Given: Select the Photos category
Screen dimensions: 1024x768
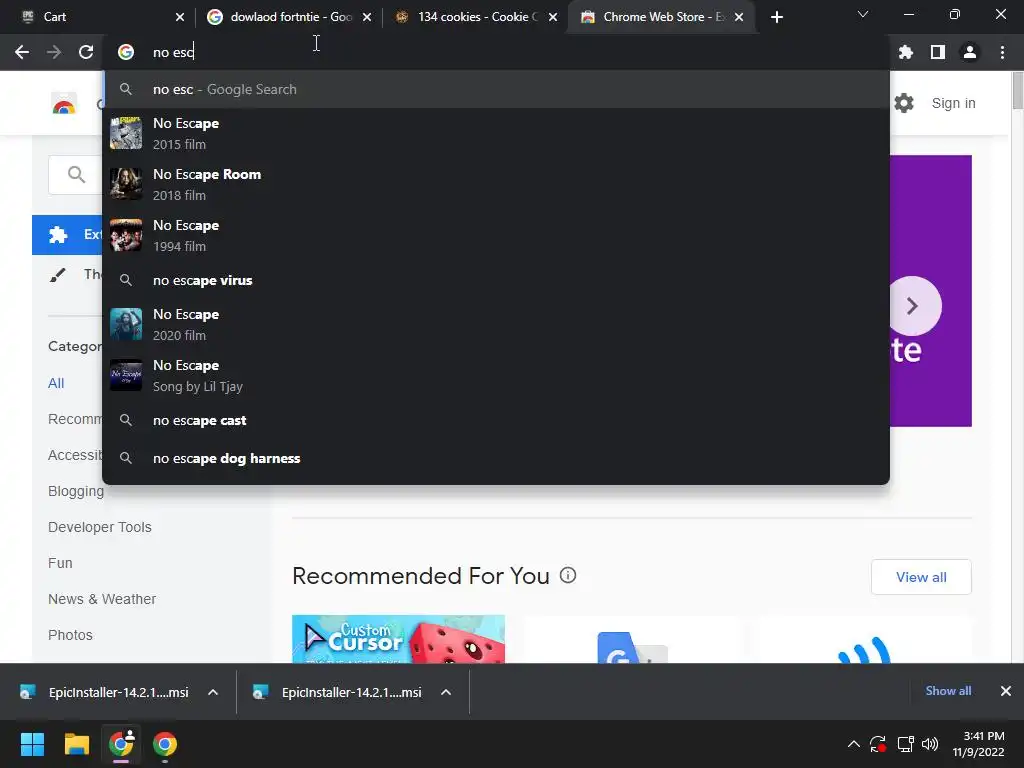Looking at the screenshot, I should click(x=70, y=635).
